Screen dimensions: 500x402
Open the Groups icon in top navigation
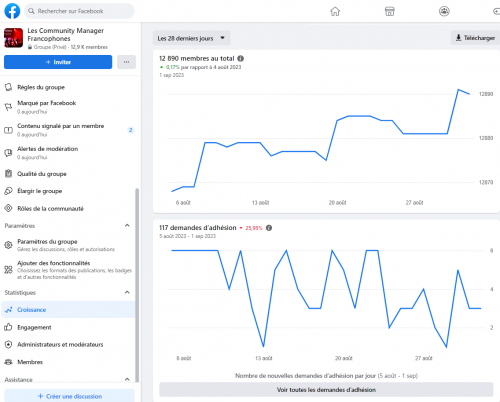pos(444,11)
